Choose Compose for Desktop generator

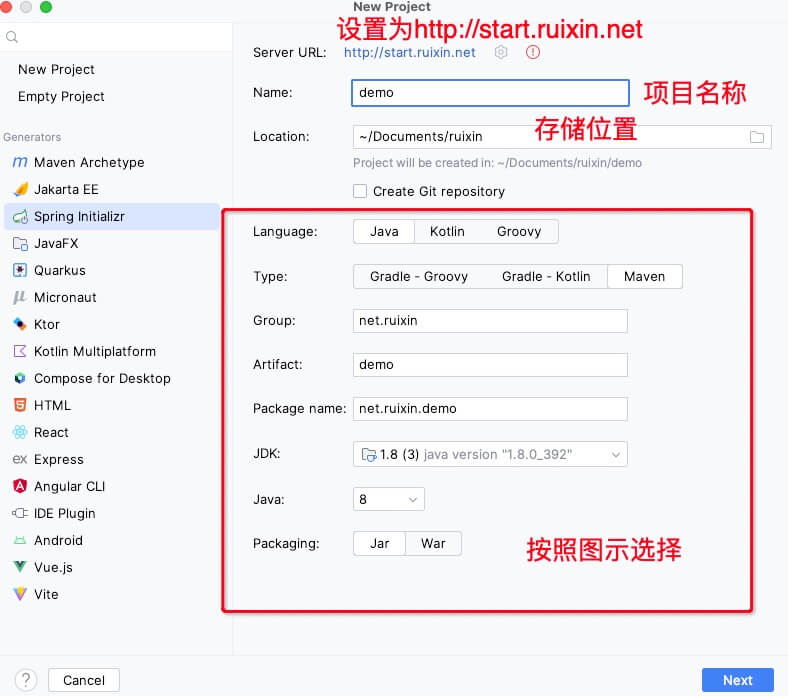tap(112, 378)
